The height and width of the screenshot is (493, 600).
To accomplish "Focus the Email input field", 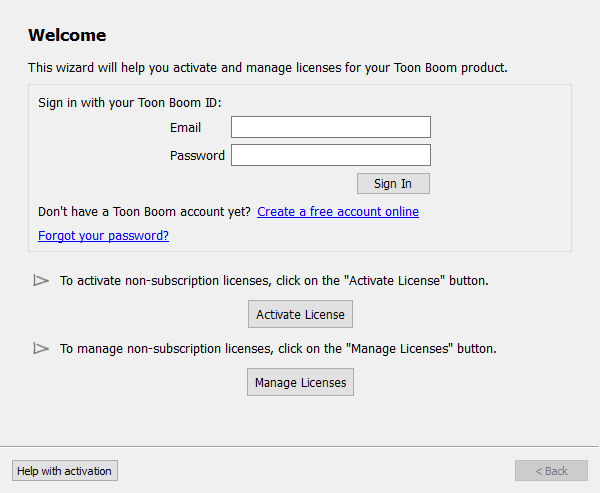I will tap(331, 127).
